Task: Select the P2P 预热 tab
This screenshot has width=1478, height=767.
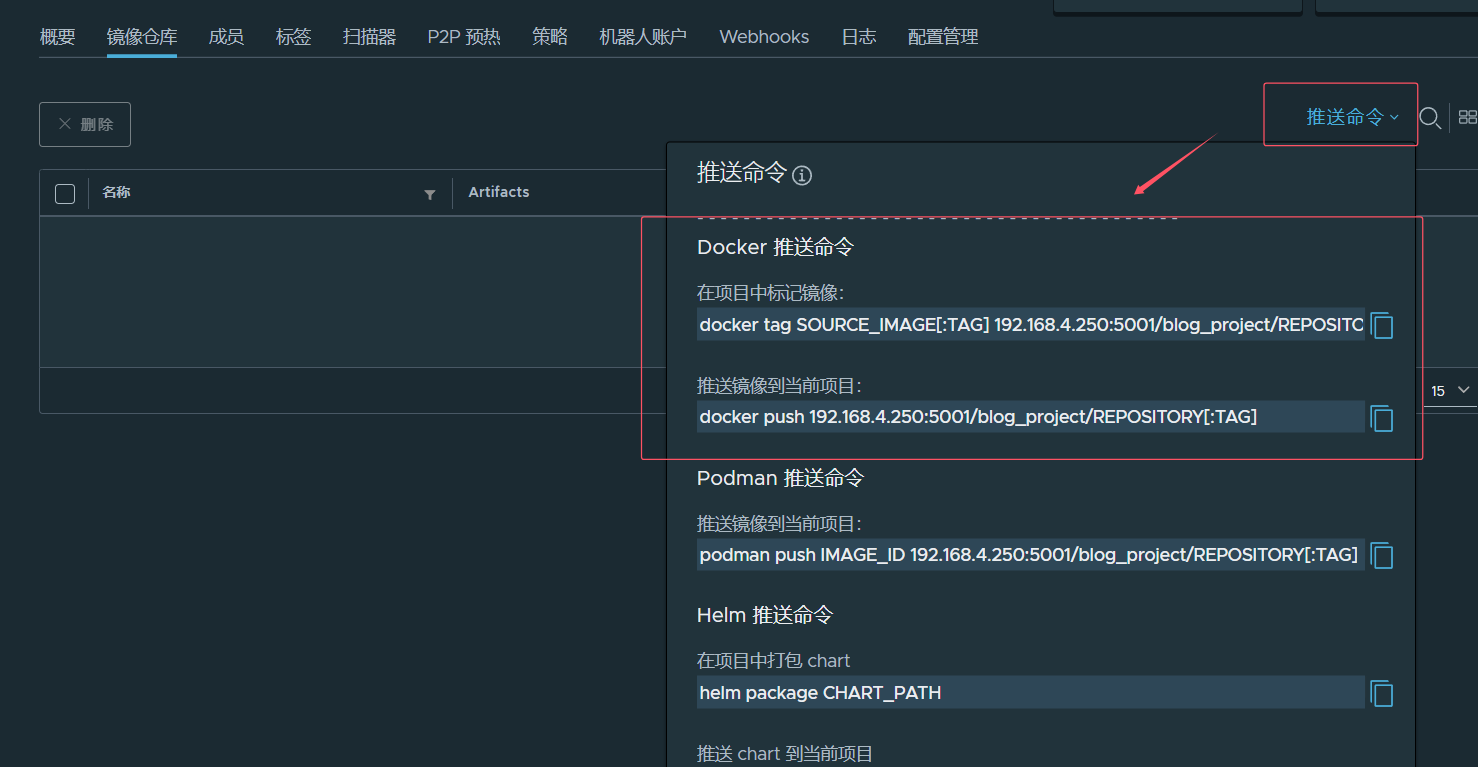Action: click(x=464, y=37)
